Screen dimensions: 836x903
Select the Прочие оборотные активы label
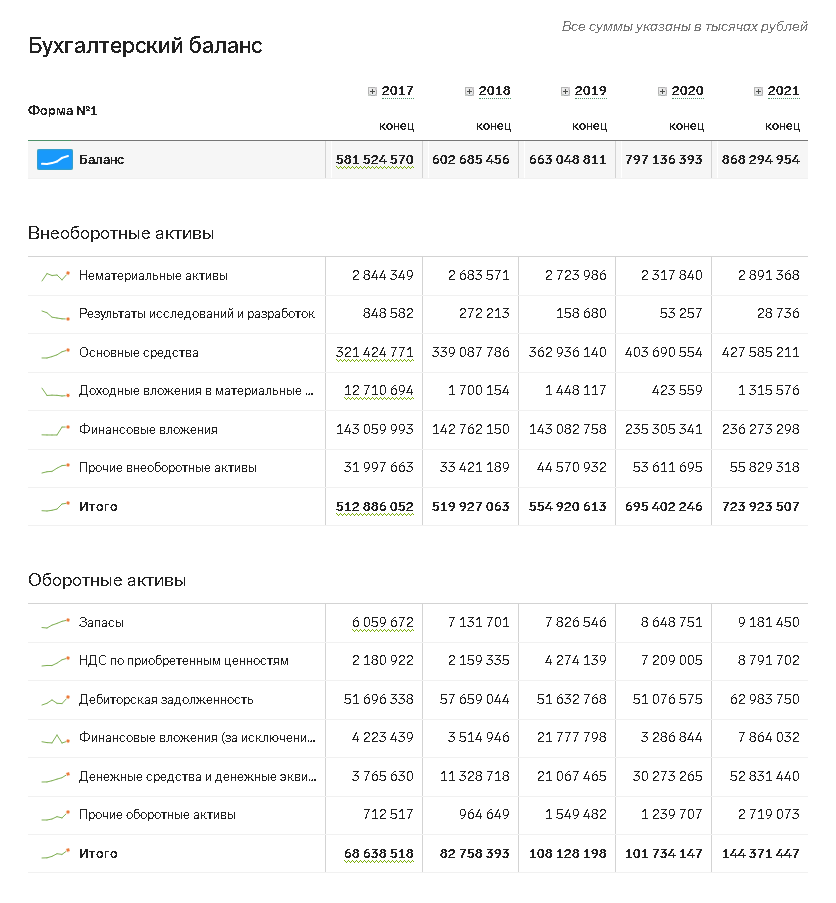157,815
